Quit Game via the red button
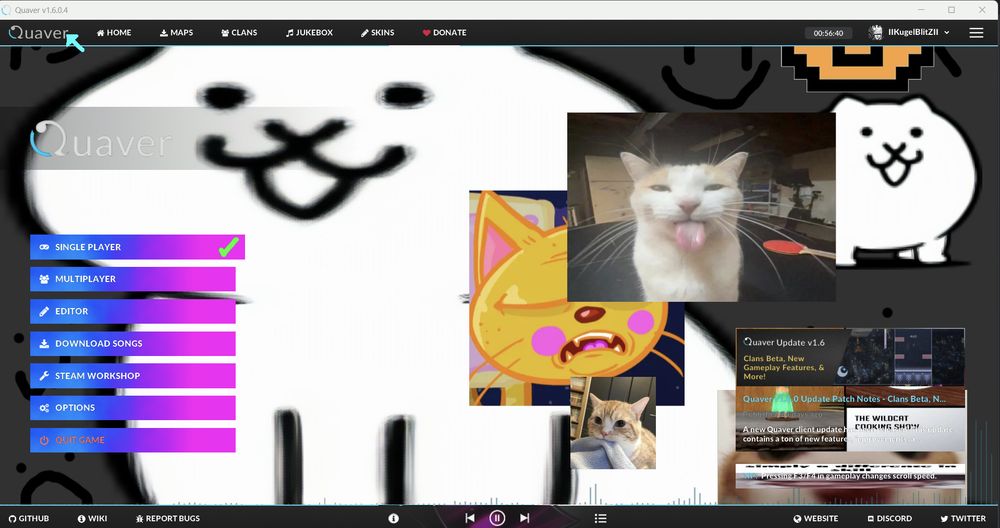Image resolution: width=1000 pixels, height=528 pixels. point(133,440)
